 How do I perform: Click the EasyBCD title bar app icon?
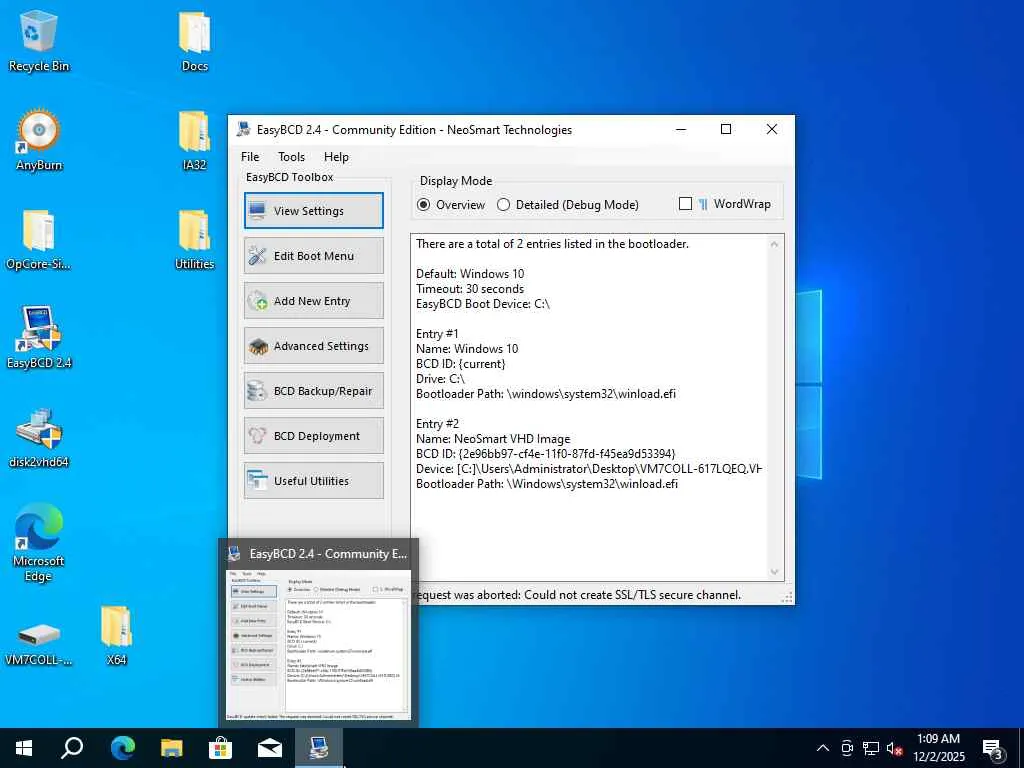click(x=244, y=129)
